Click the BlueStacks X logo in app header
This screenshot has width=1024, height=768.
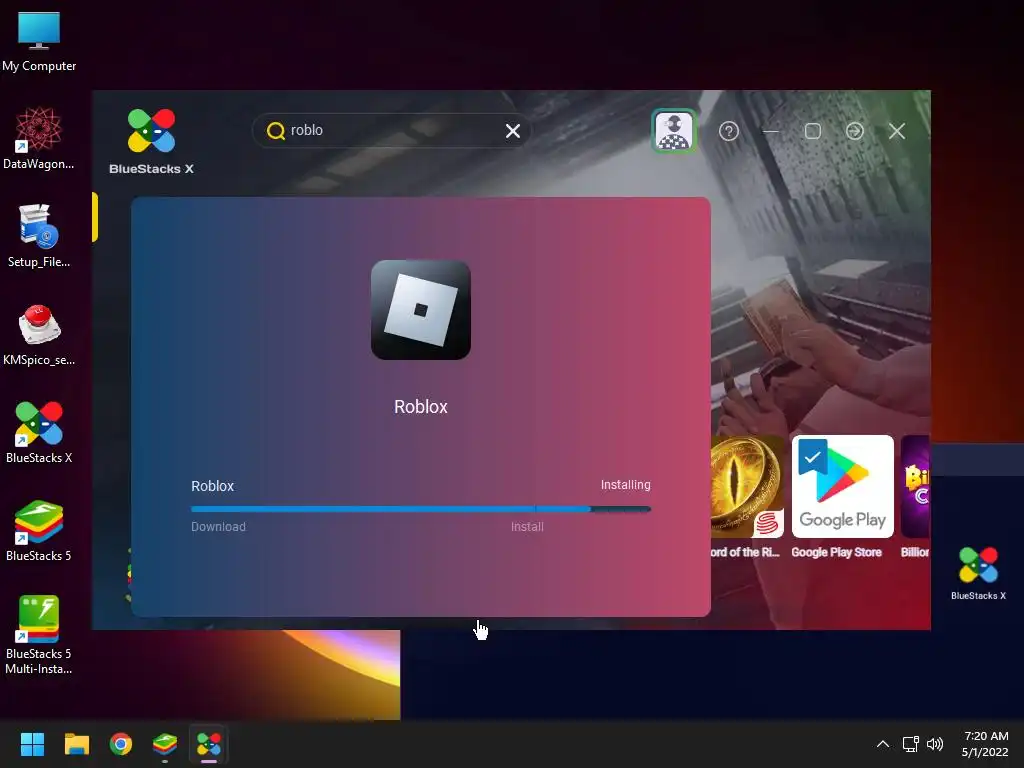pos(152,142)
